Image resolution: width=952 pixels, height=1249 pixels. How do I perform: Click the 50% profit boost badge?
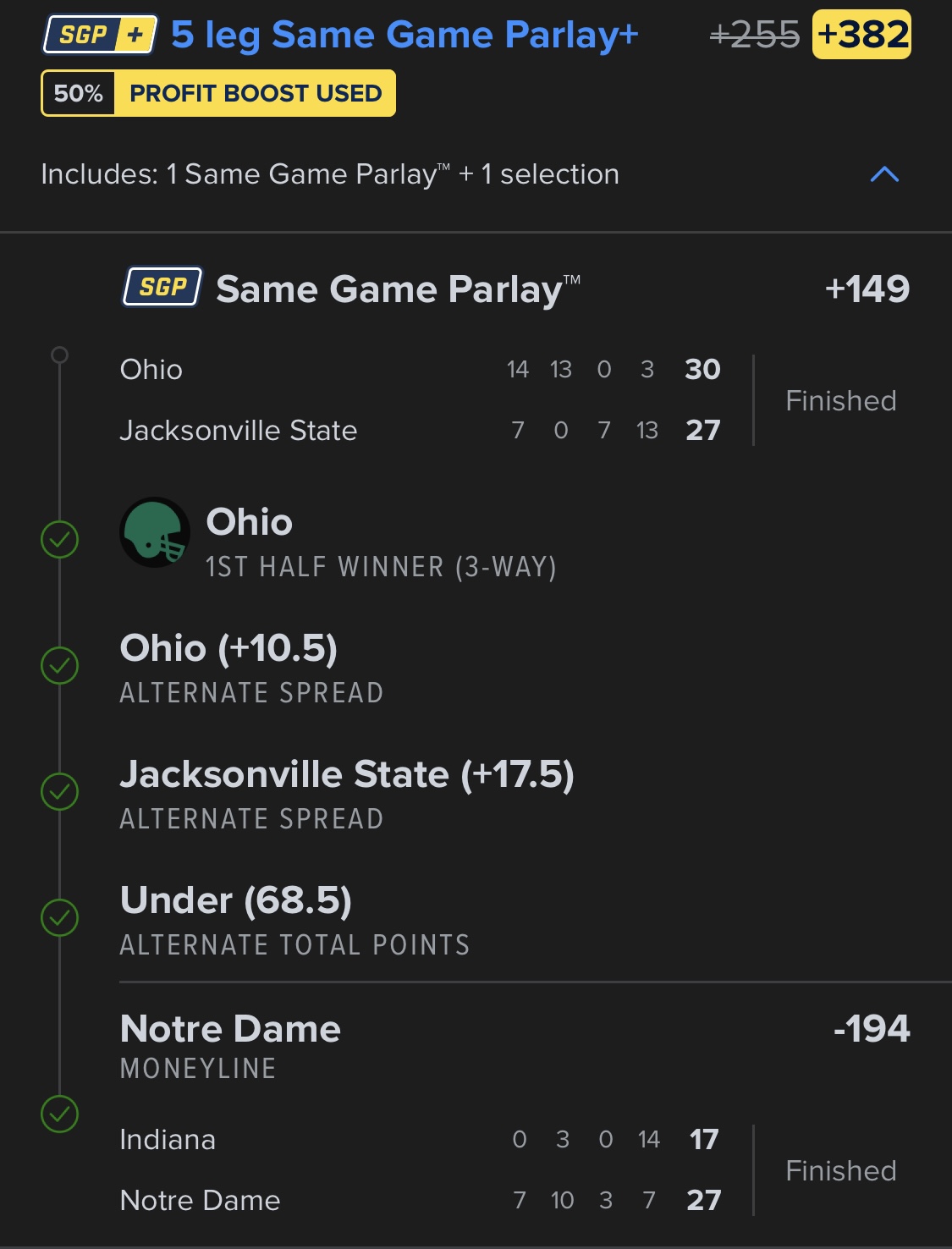(x=79, y=93)
